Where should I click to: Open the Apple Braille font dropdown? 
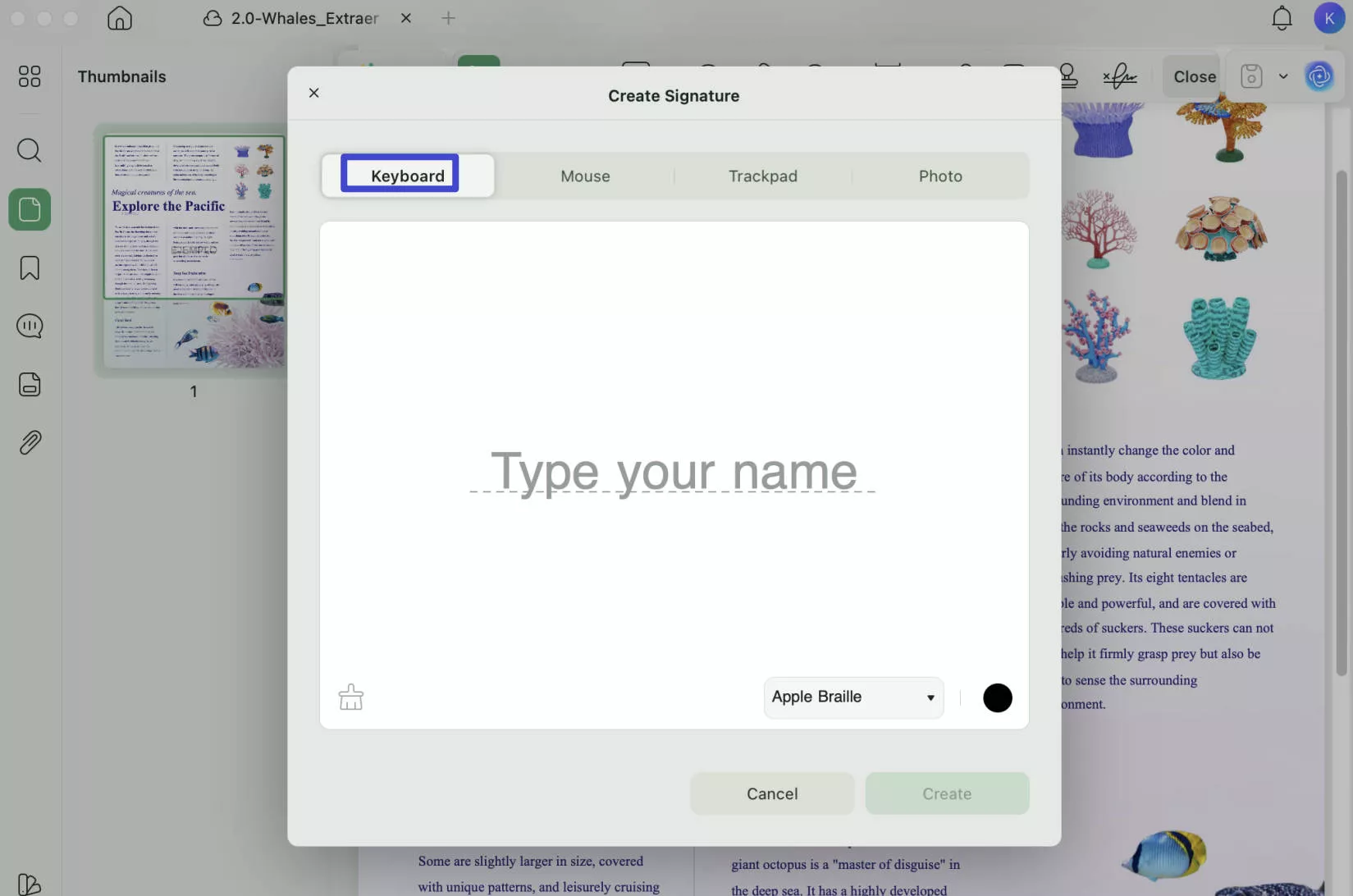point(853,697)
